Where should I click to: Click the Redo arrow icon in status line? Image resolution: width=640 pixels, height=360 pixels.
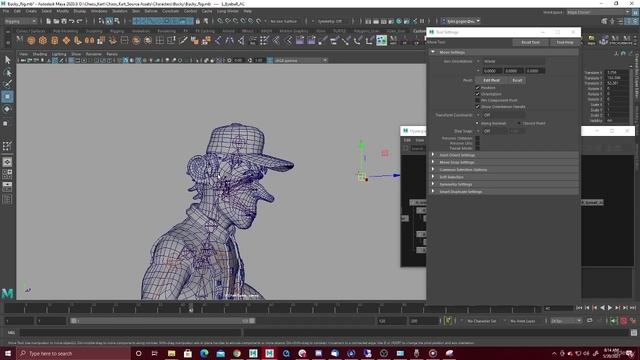80,21
